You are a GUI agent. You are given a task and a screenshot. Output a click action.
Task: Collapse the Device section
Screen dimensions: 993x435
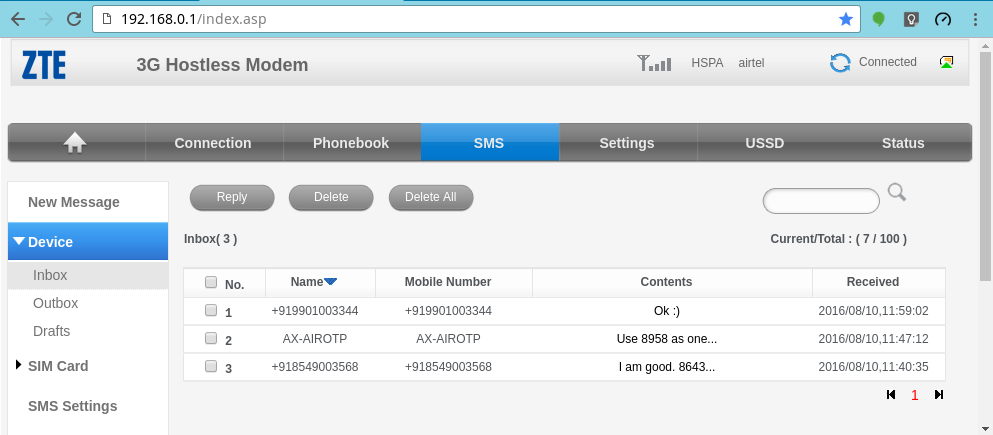tap(19, 242)
